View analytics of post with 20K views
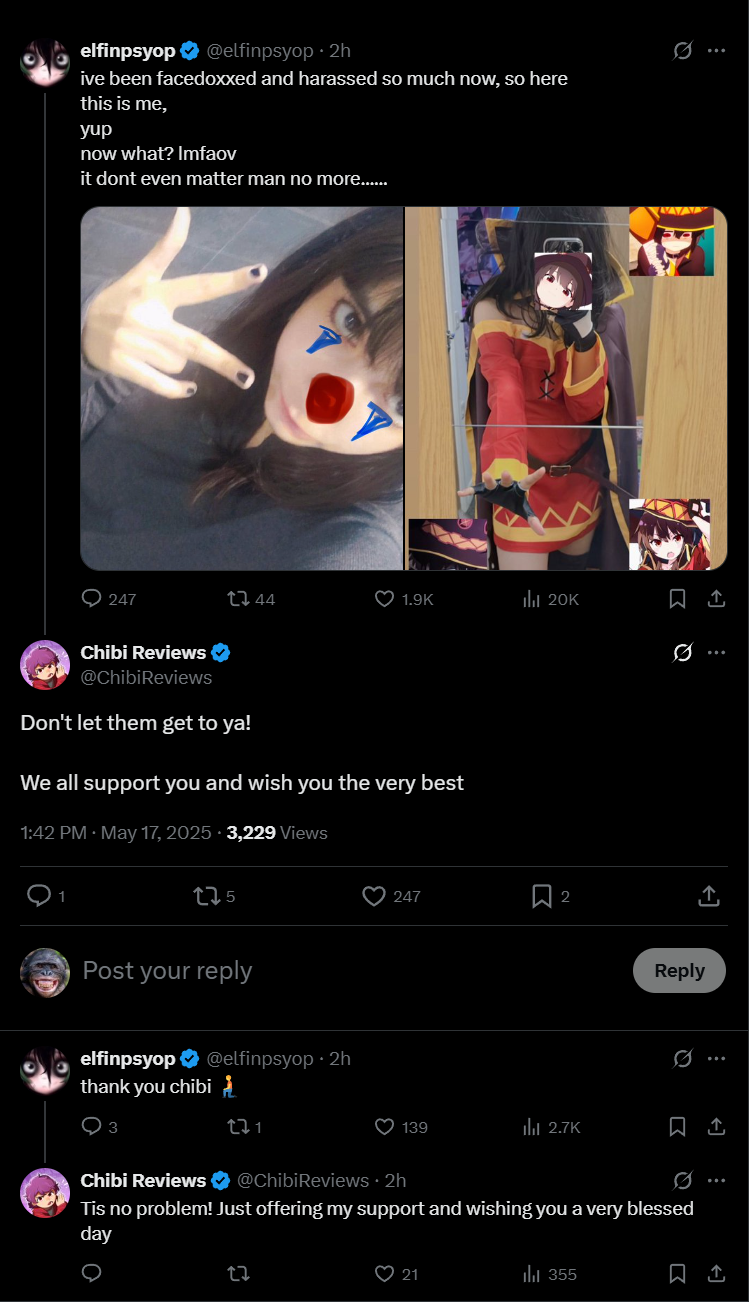The image size is (749, 1302). pos(532,599)
